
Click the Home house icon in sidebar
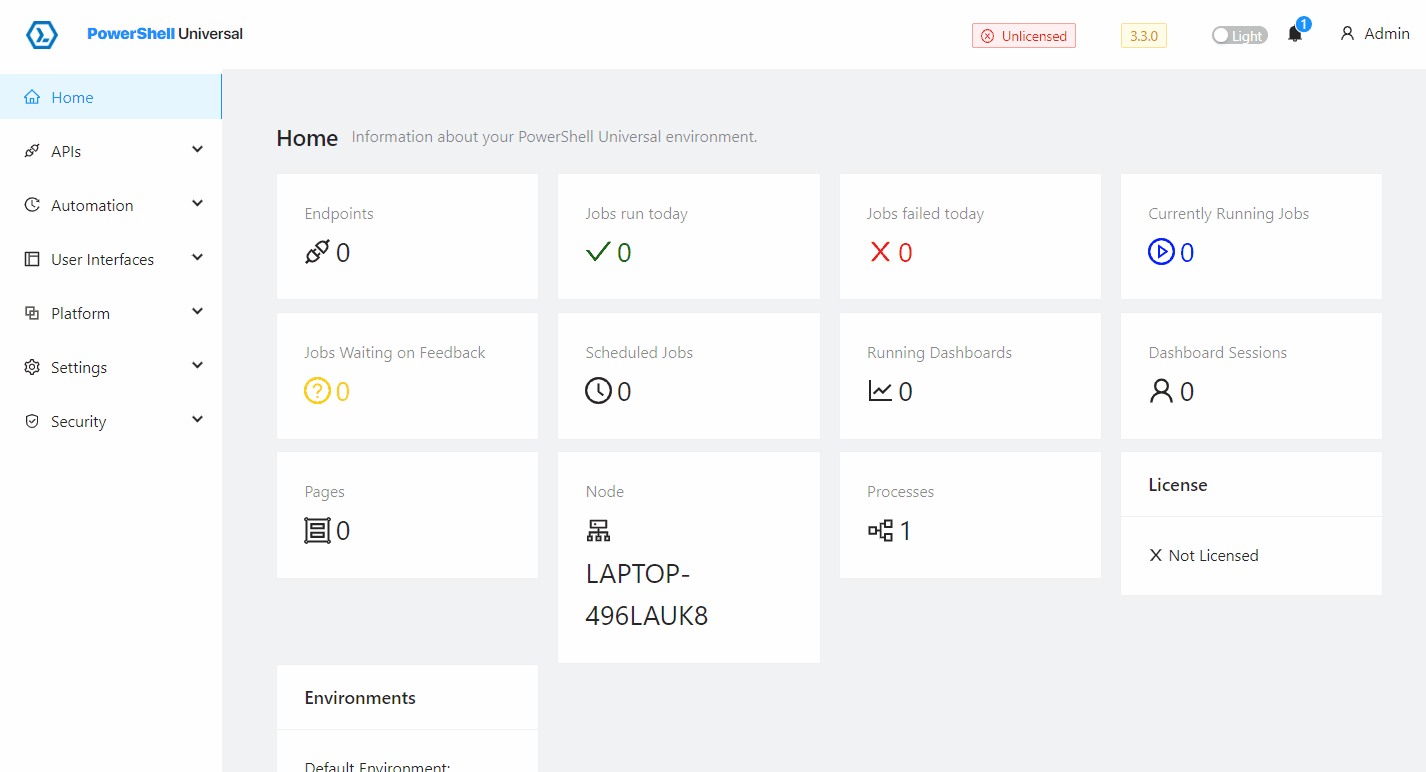click(x=32, y=97)
